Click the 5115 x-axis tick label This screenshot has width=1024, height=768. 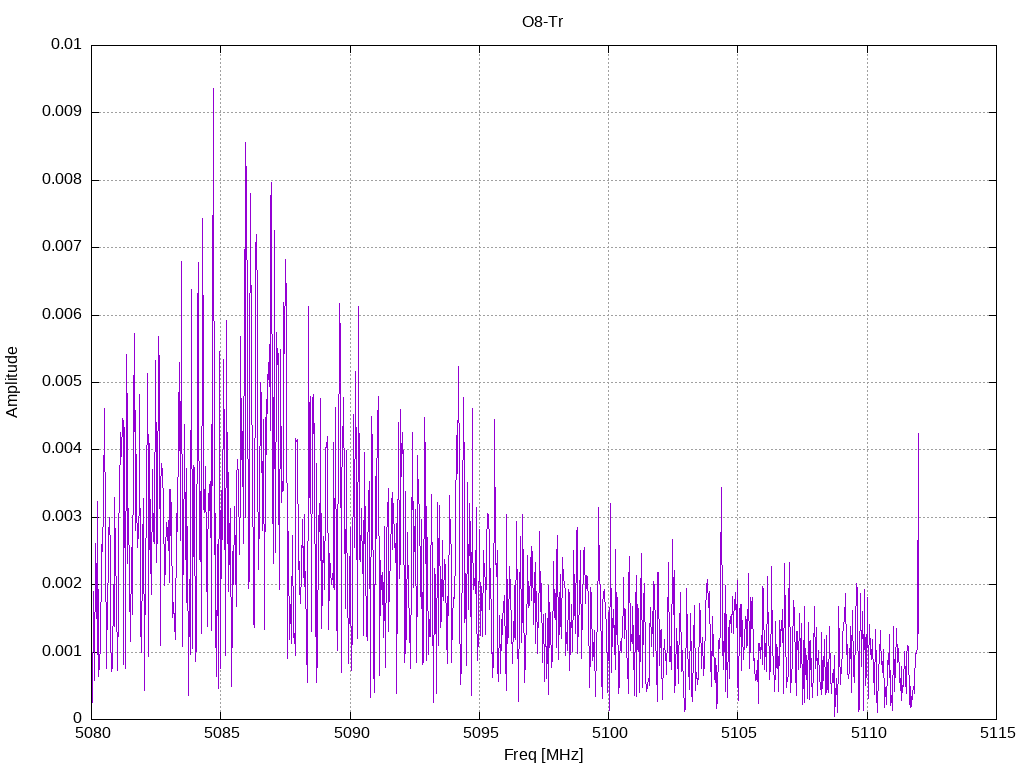tap(996, 733)
